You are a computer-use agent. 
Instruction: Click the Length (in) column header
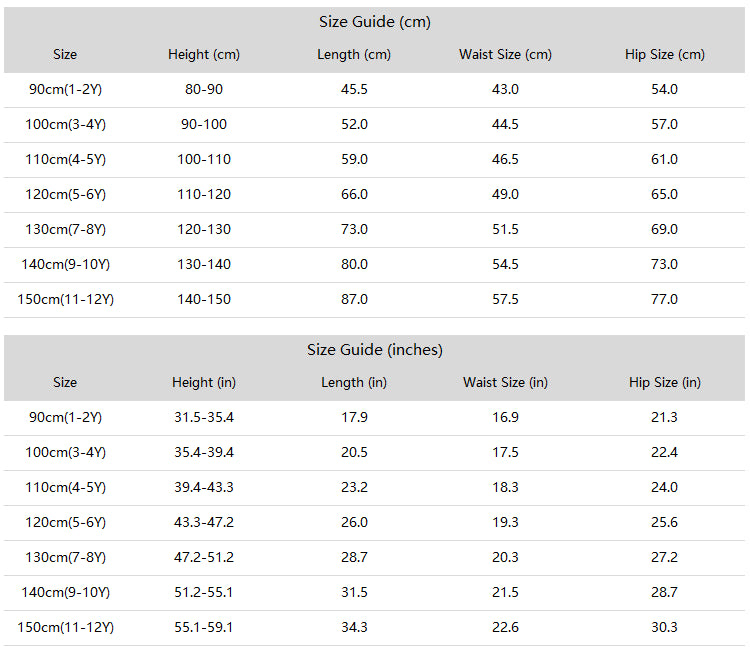click(x=354, y=383)
